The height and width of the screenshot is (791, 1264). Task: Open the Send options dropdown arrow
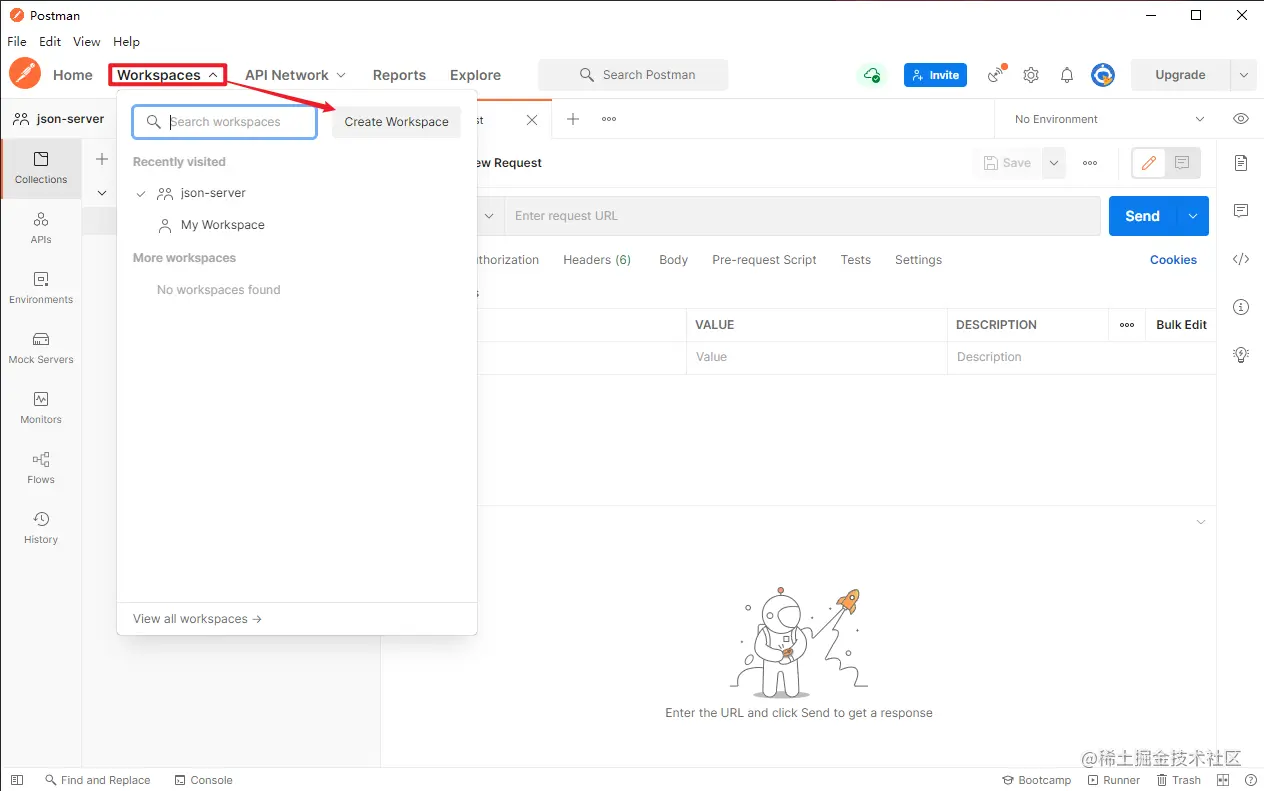point(1193,216)
